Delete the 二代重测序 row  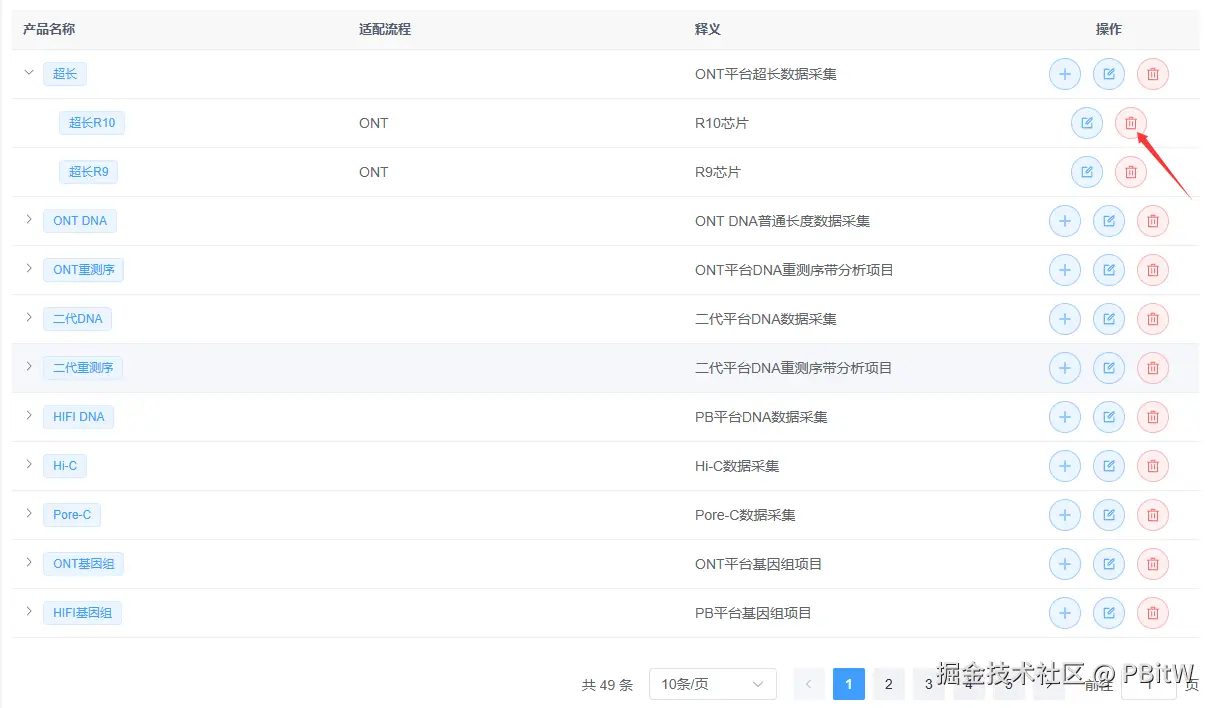pos(1153,368)
